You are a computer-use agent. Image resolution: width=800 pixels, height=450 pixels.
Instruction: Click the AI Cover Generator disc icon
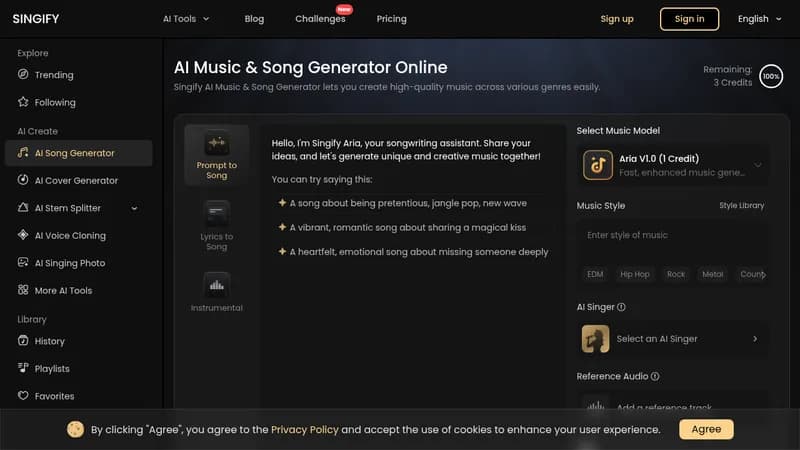(23, 180)
